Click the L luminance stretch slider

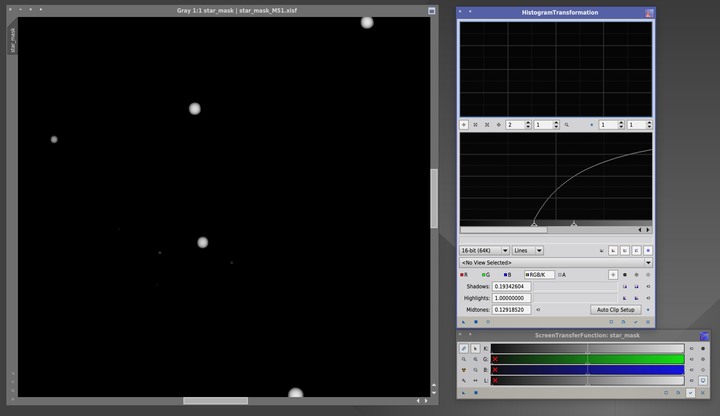(587, 380)
